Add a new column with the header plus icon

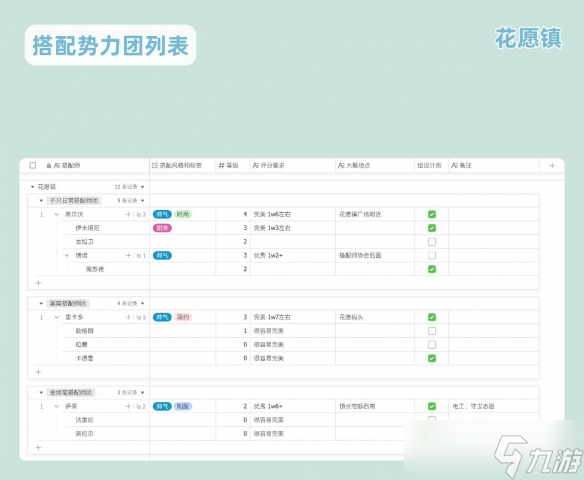(x=552, y=165)
